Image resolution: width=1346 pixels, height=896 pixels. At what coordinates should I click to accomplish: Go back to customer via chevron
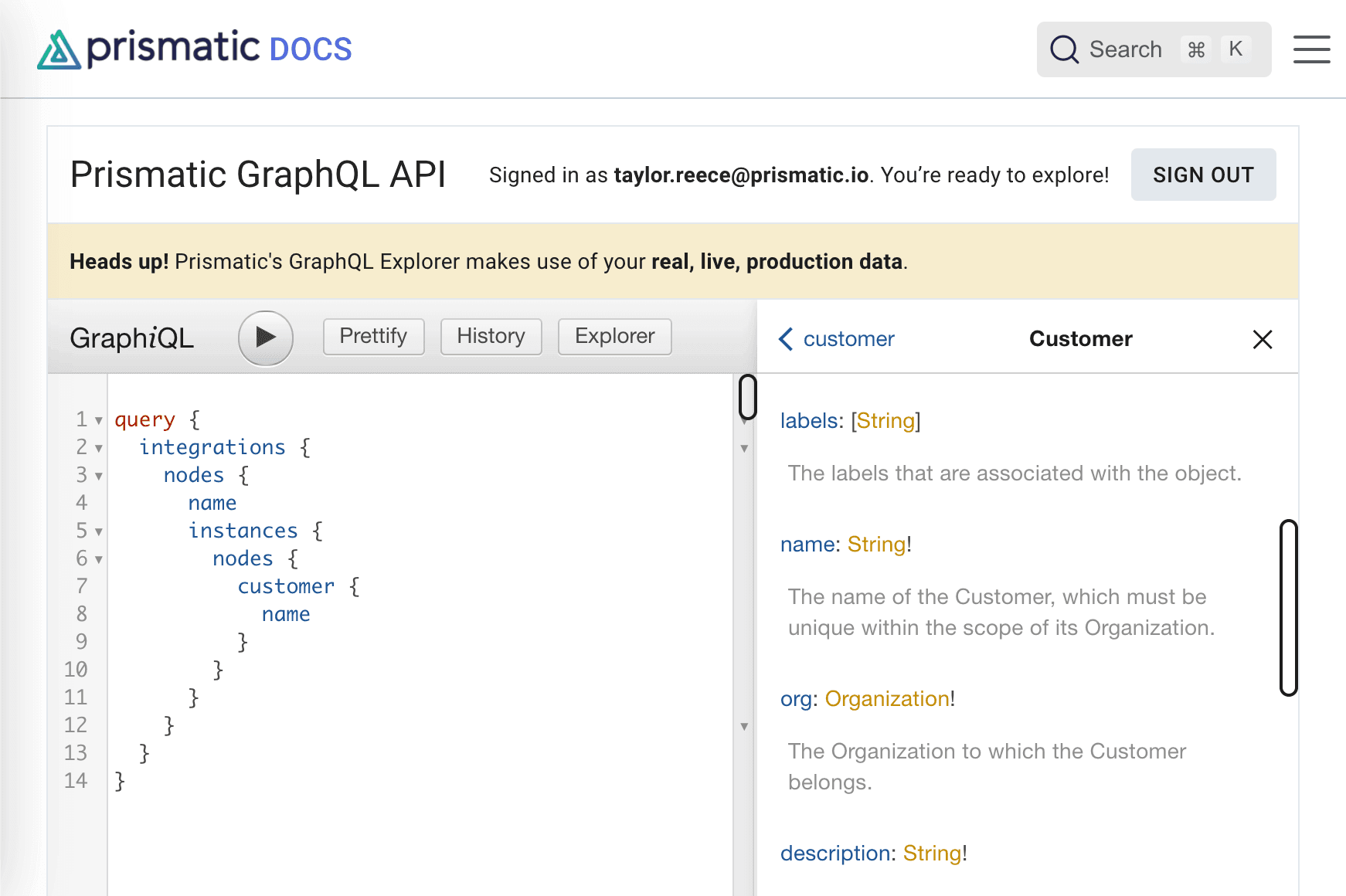[786, 339]
